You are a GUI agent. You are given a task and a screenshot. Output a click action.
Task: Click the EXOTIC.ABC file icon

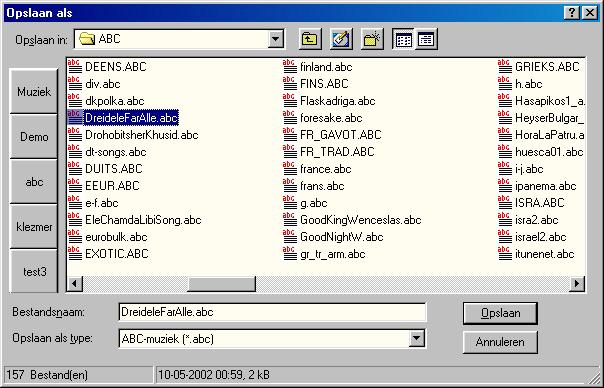[x=75, y=254]
